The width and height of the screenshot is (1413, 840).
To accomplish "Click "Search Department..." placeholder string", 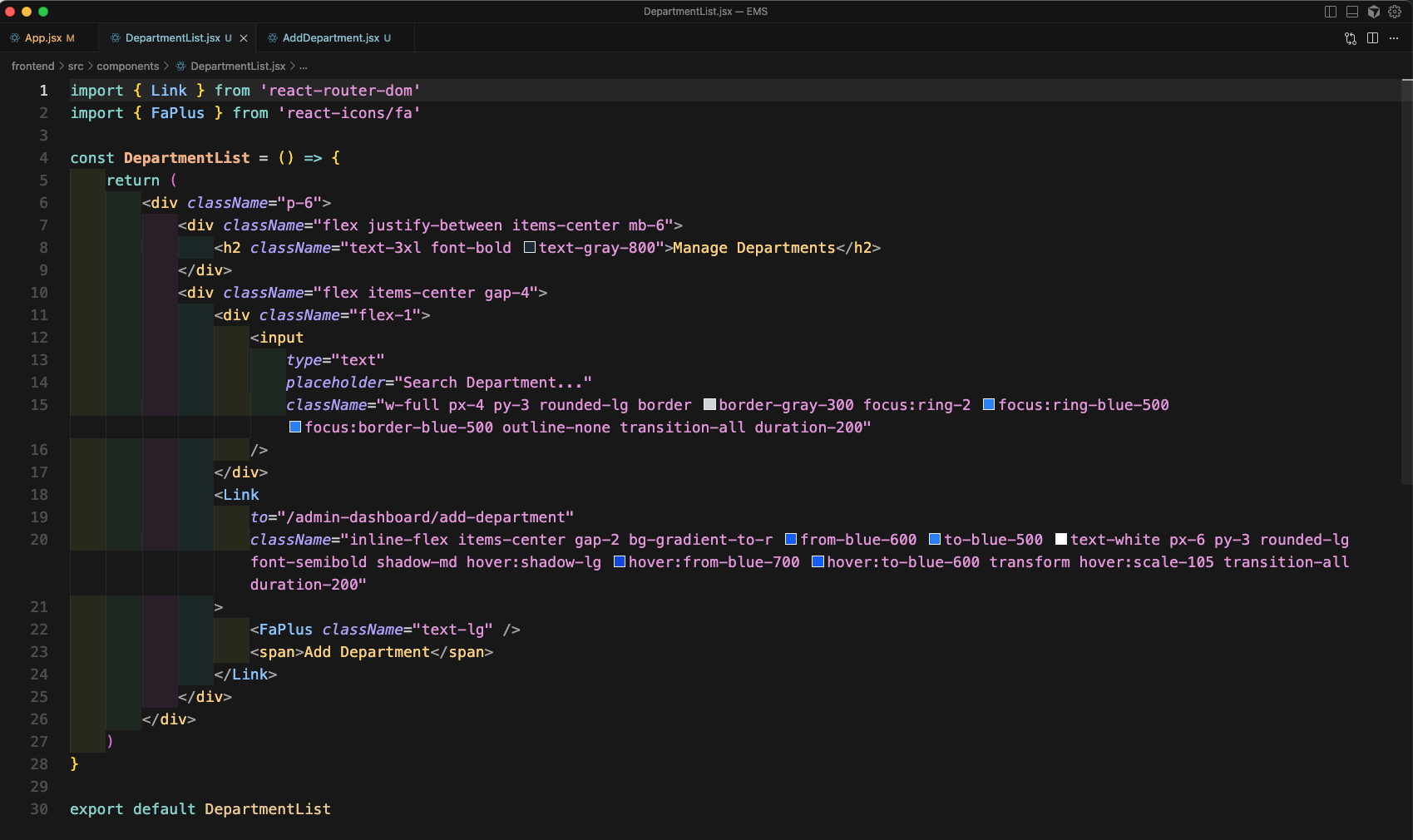I will point(493,383).
